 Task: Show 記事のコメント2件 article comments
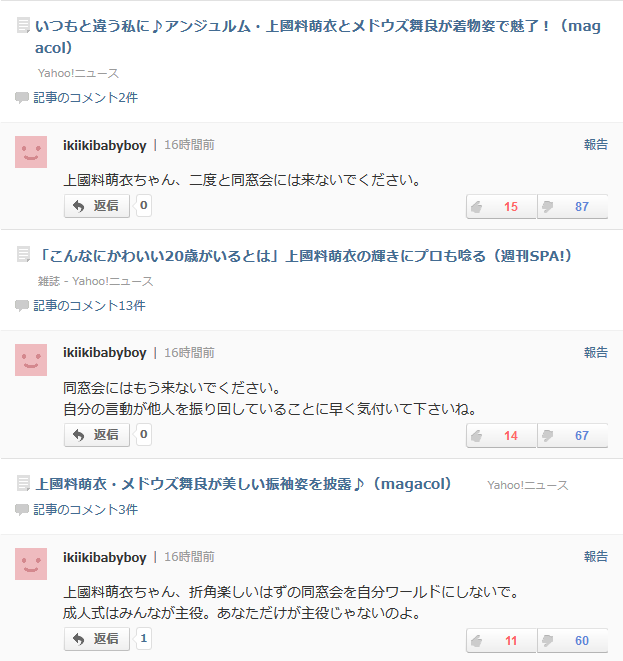[85, 98]
